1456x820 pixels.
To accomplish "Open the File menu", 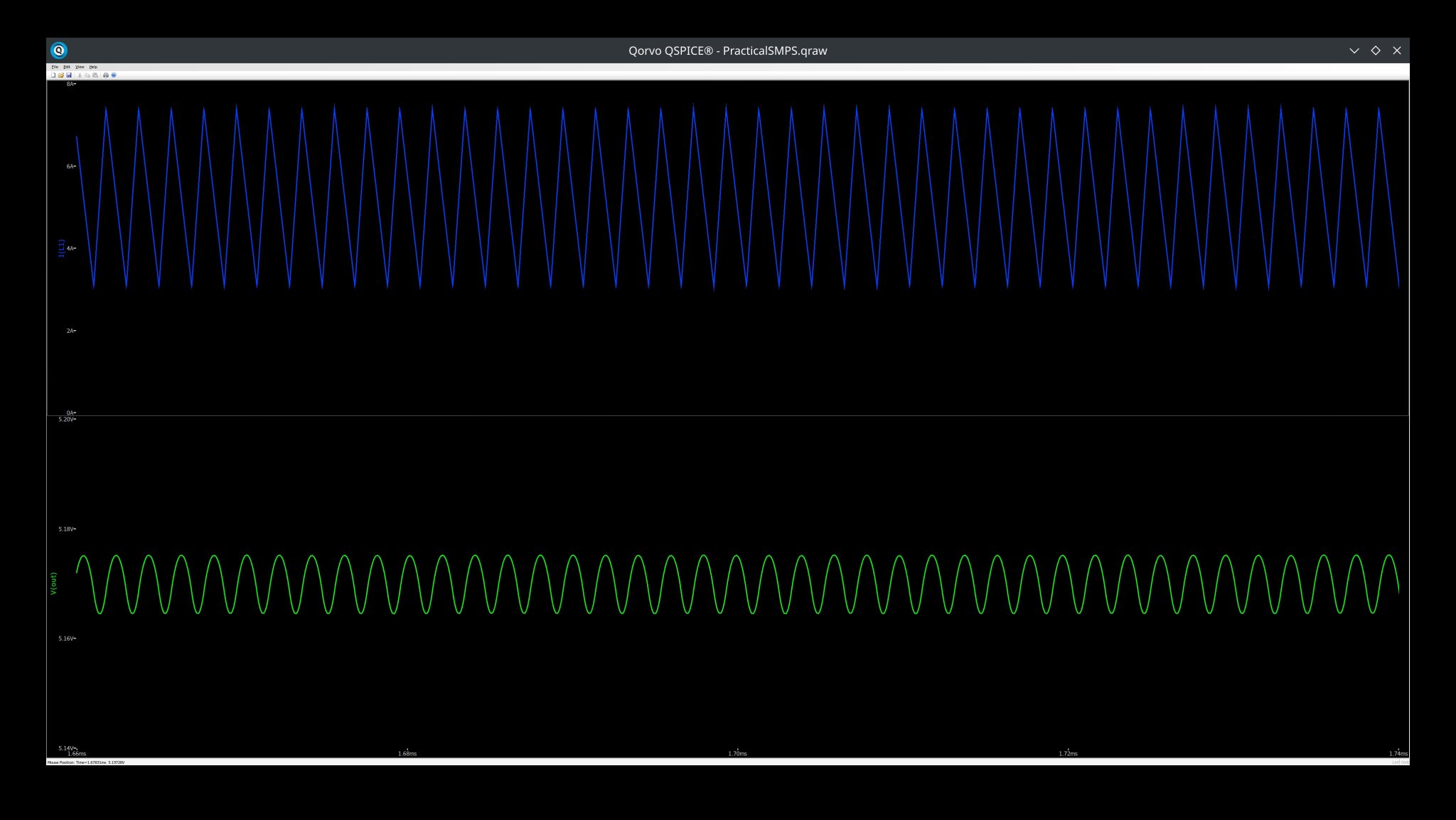I will [55, 67].
